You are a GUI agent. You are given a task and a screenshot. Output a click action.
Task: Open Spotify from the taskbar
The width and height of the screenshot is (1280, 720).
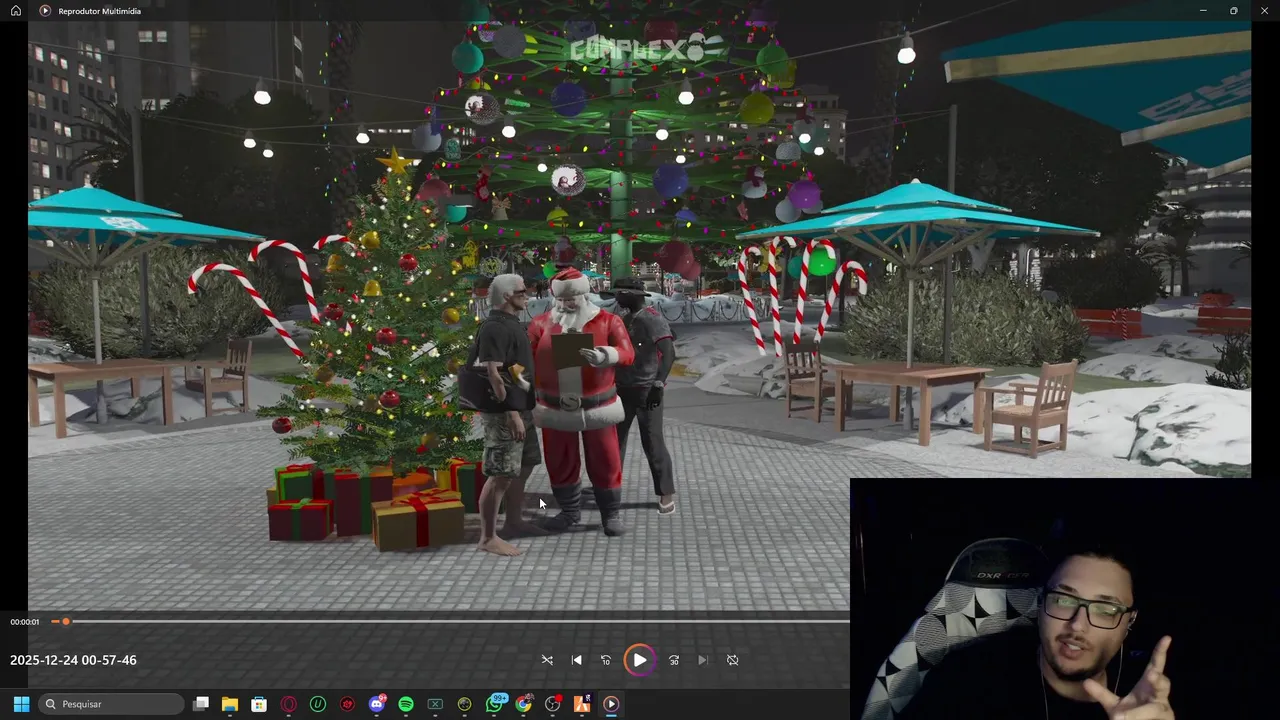tap(406, 704)
